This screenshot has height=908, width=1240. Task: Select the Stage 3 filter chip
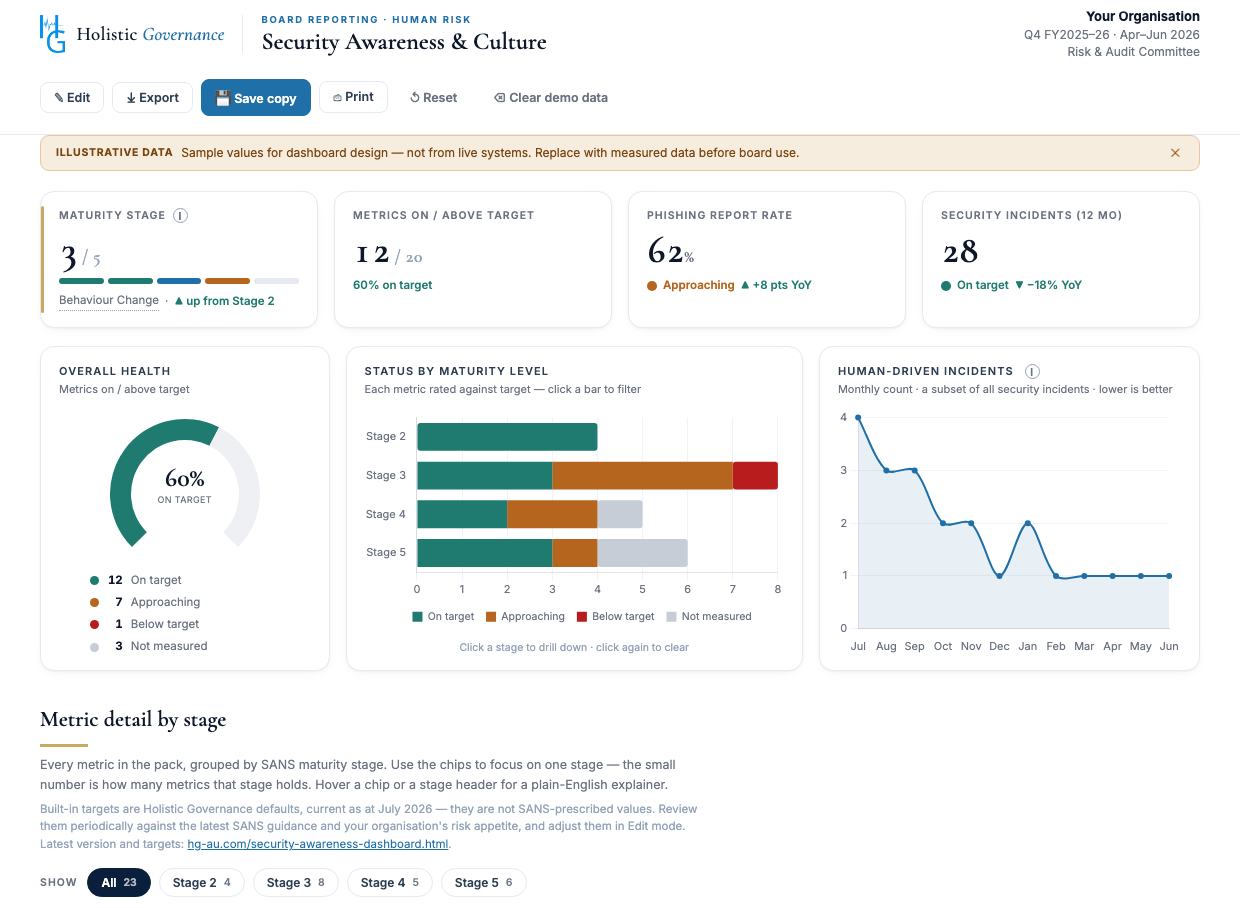click(296, 882)
